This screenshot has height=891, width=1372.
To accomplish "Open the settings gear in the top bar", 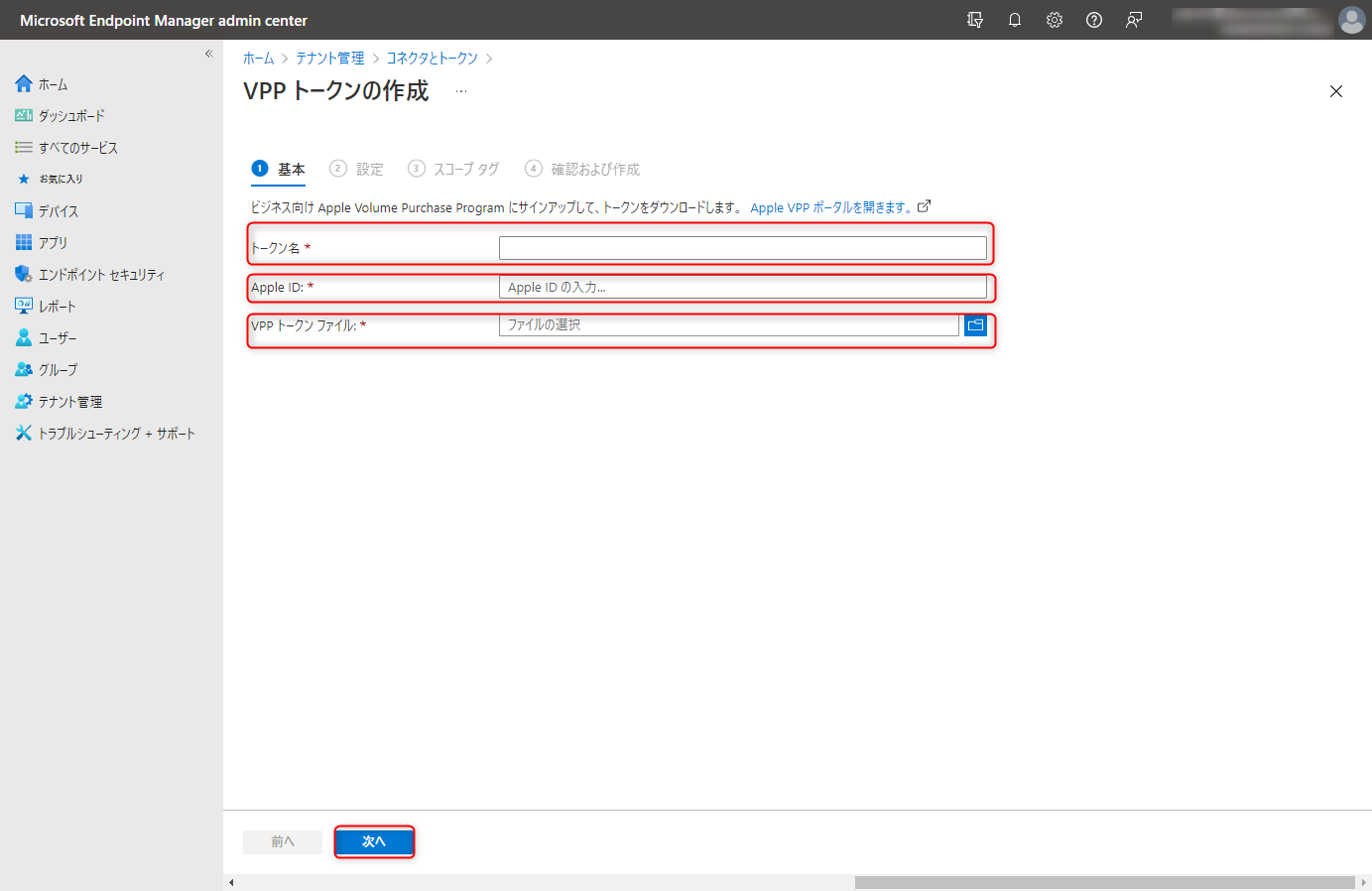I will tap(1054, 20).
